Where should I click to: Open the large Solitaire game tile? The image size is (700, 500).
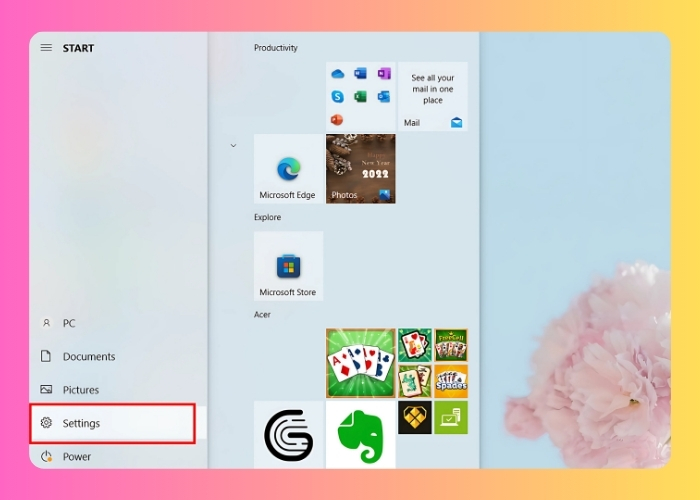pos(360,363)
